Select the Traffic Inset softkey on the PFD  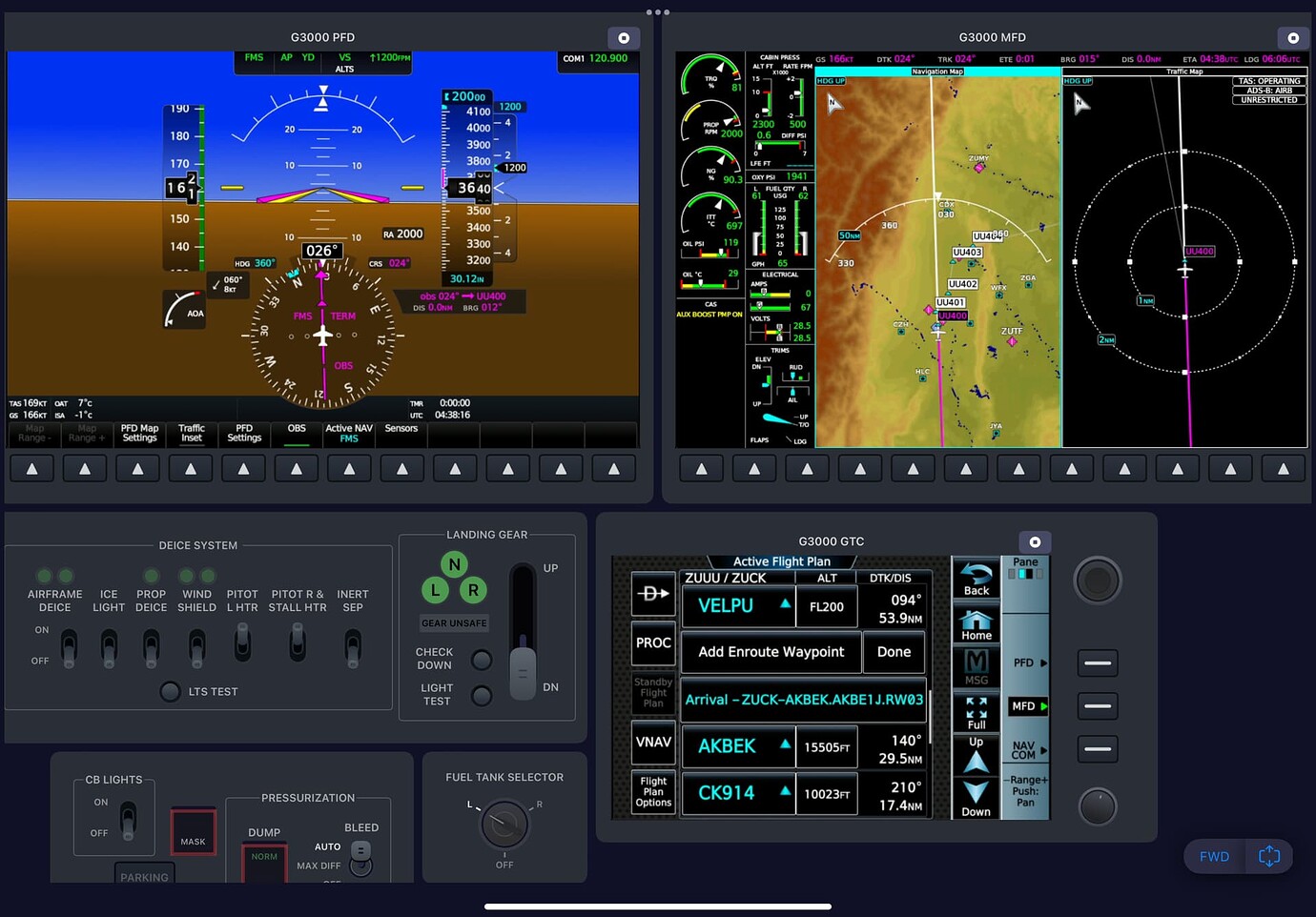pyautogui.click(x=191, y=434)
